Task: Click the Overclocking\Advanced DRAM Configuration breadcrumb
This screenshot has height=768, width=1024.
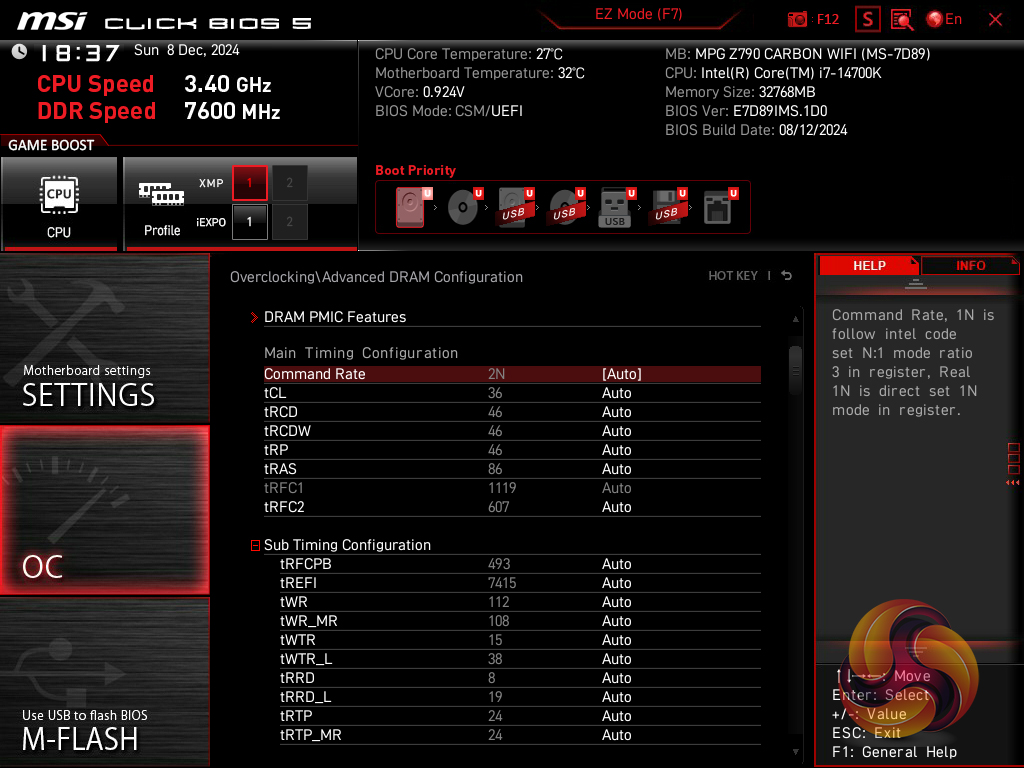Action: pyautogui.click(x=376, y=277)
